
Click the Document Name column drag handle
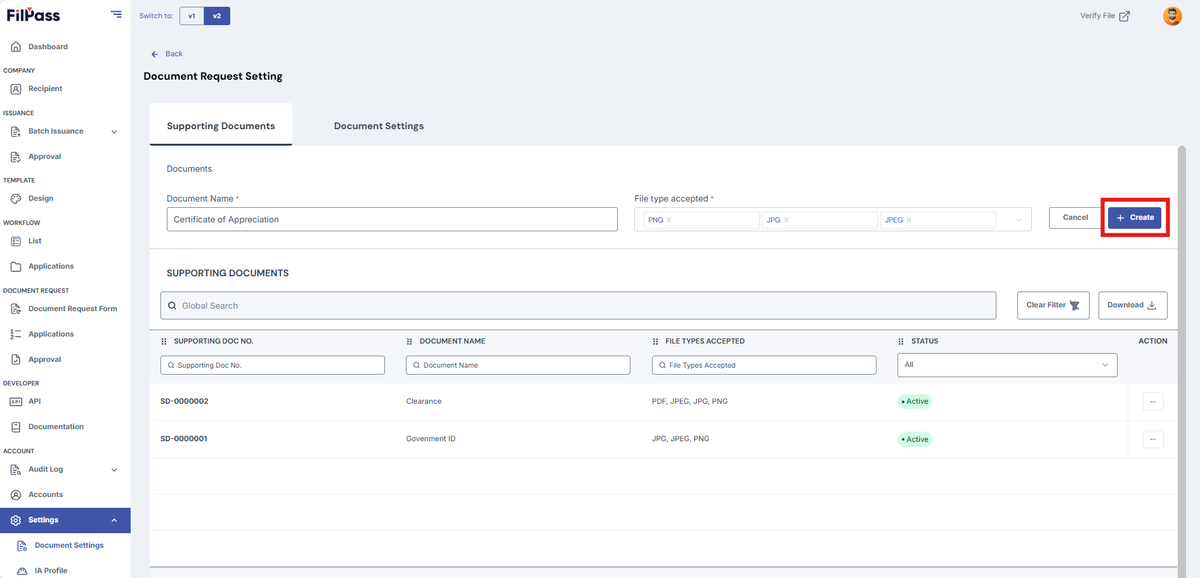pos(410,342)
